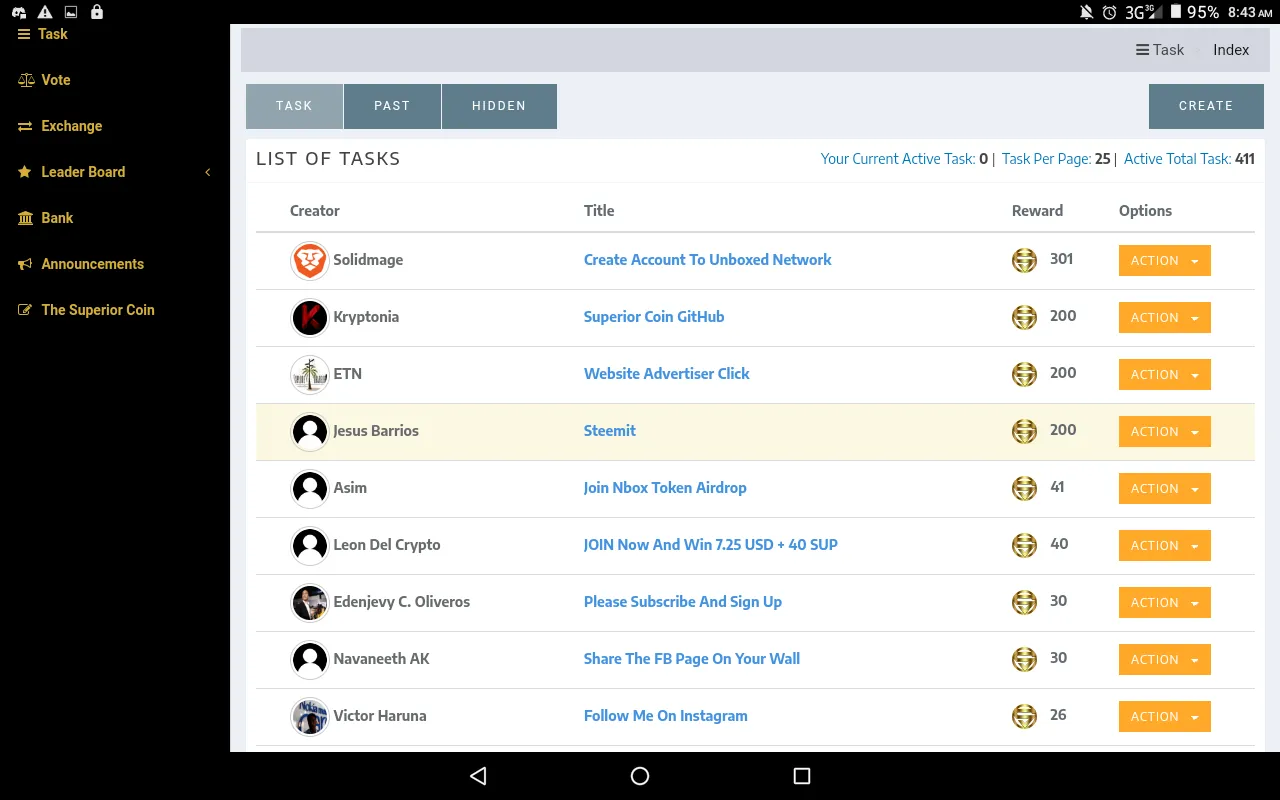Click the CREATE button
Viewport: 1280px width, 800px height.
tap(1206, 106)
